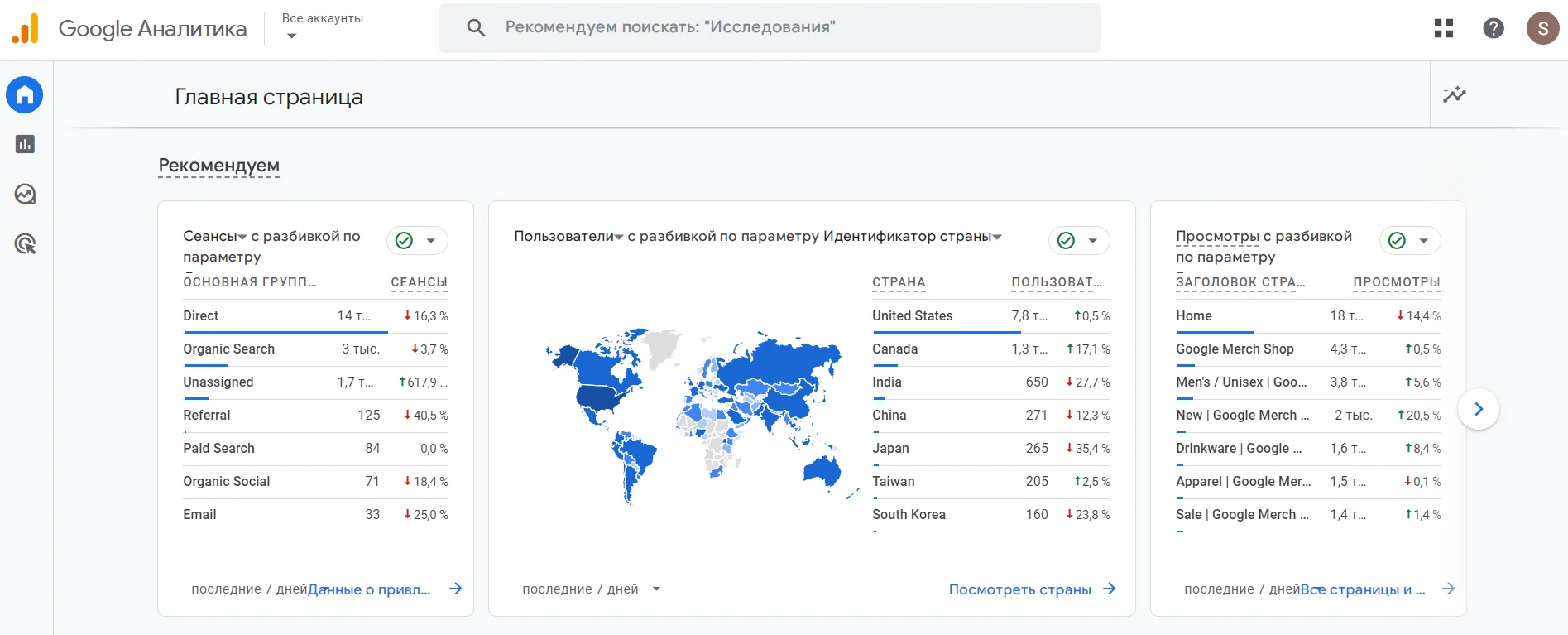Select the New | Google Merch row
This screenshot has width=1568, height=635.
(x=1308, y=416)
